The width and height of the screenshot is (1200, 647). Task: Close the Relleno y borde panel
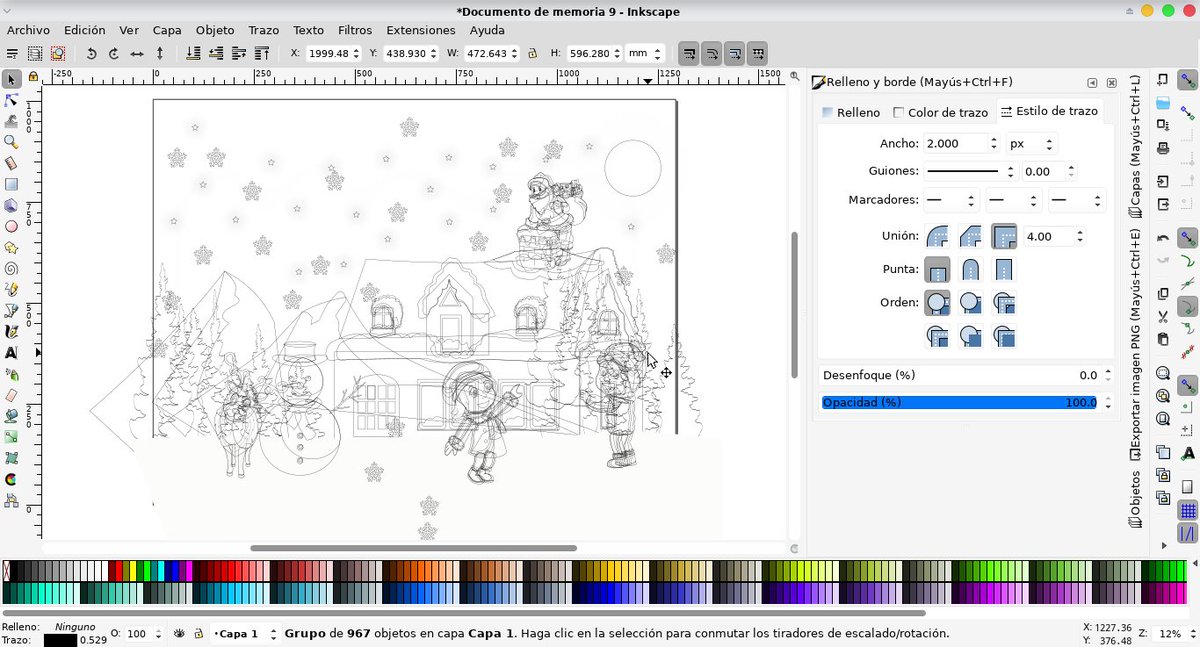click(x=1110, y=83)
